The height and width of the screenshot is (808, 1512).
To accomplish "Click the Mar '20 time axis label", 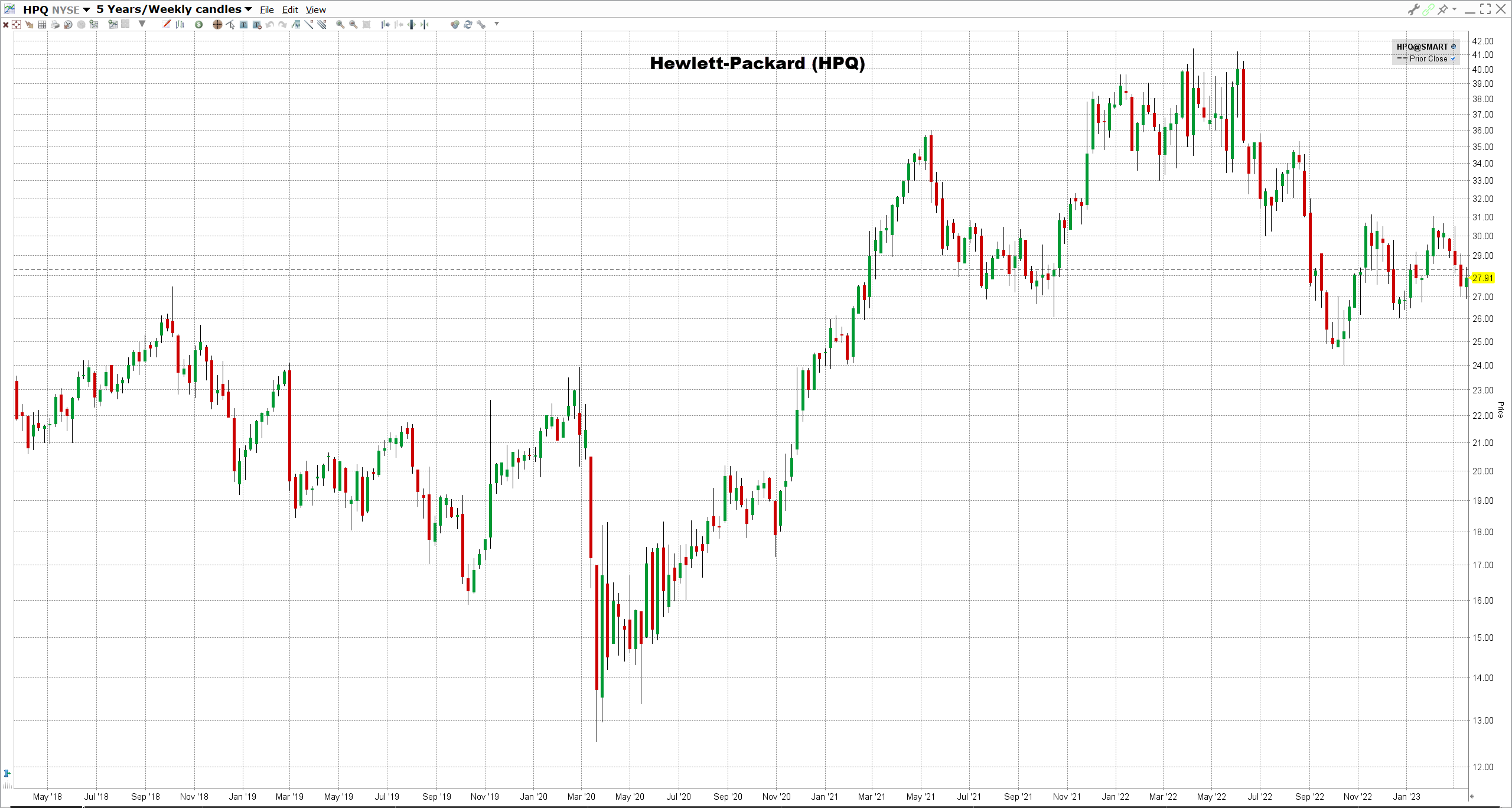I will (581, 796).
